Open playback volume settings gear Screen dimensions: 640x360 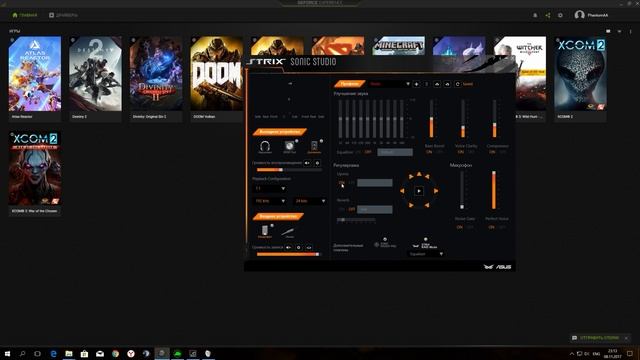[x=317, y=163]
